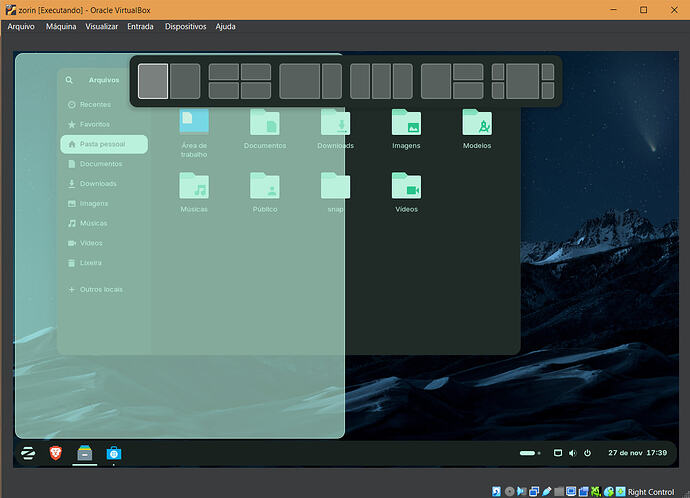
Task: Open the Zorin start menu icon
Action: [x=30, y=453]
